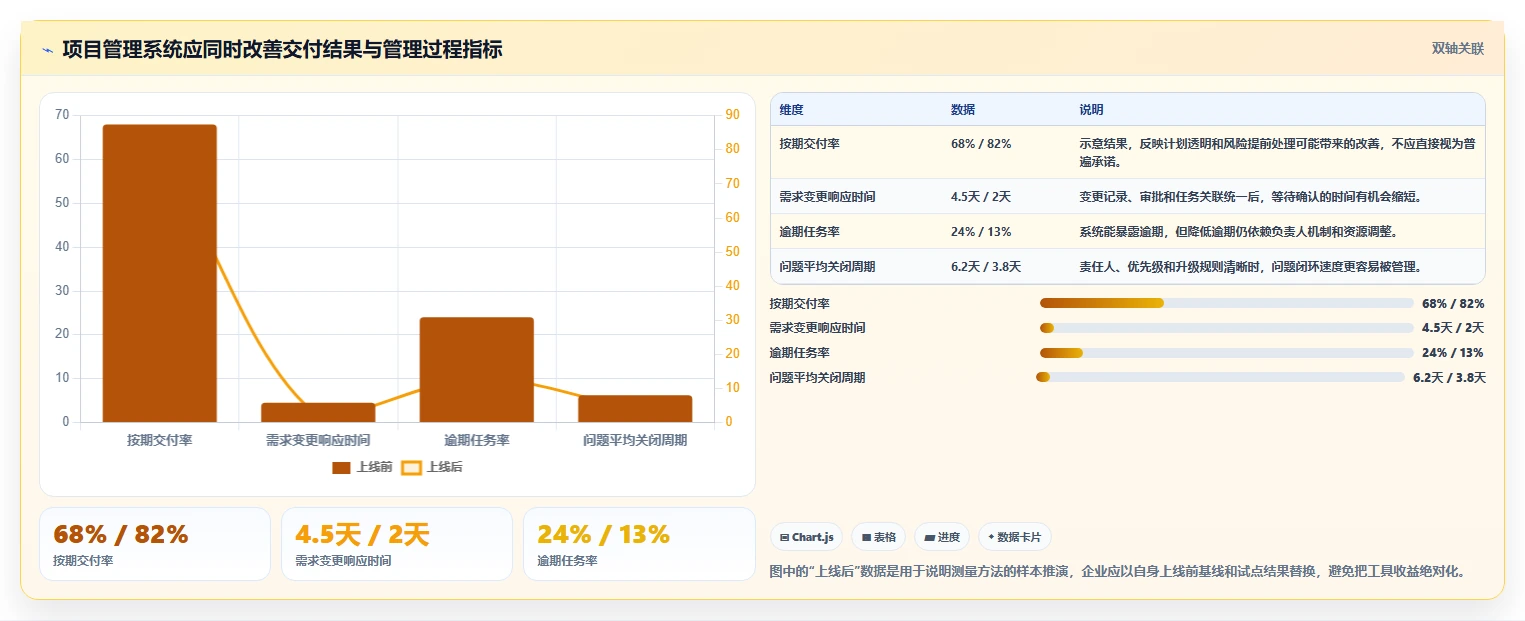Image resolution: width=1525 pixels, height=621 pixels.
Task: Click the 问题平均关闭周期 cell in the table
Action: pyautogui.click(x=828, y=266)
